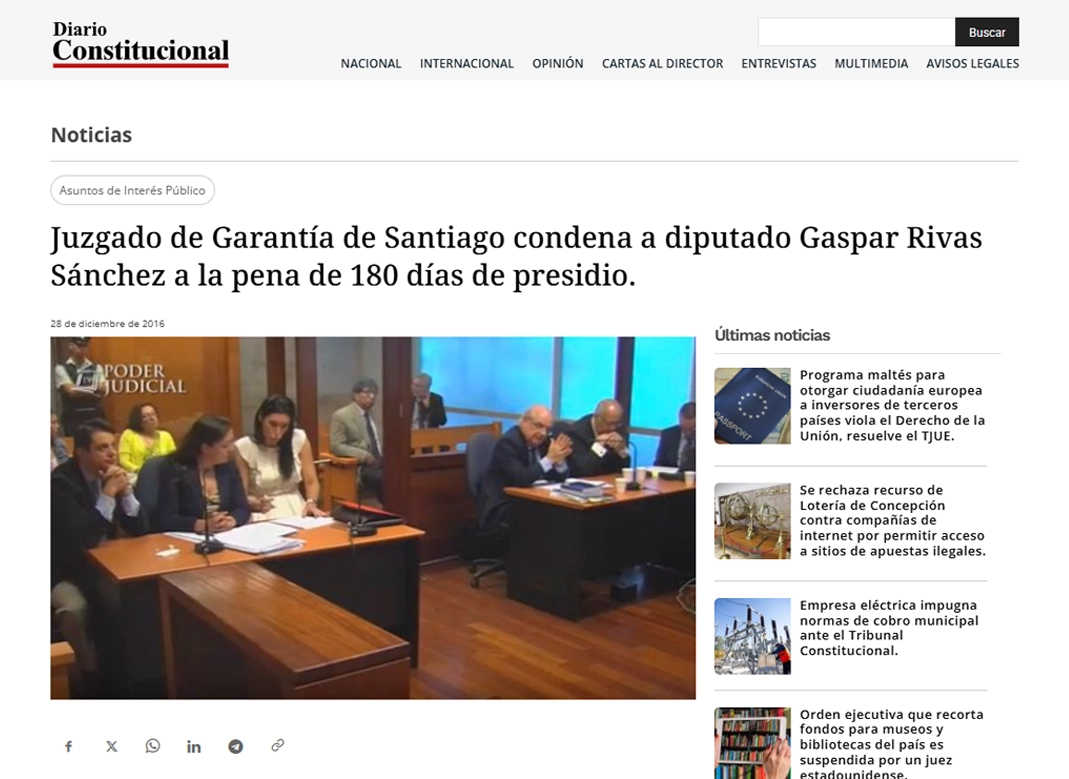Share article on LinkedIn icon
This screenshot has width=1069, height=779.
pos(194,746)
